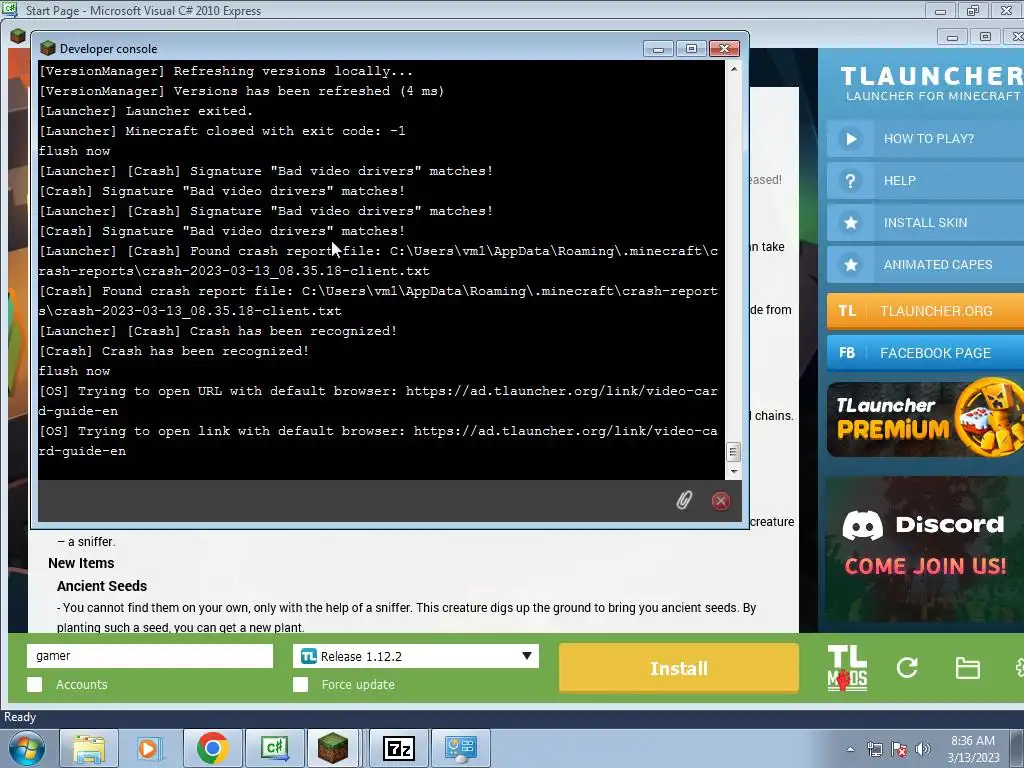Viewport: 1024px width, 768px height.
Task: Click the refresh arrow icon in TLauncher
Action: pyautogui.click(x=907, y=667)
